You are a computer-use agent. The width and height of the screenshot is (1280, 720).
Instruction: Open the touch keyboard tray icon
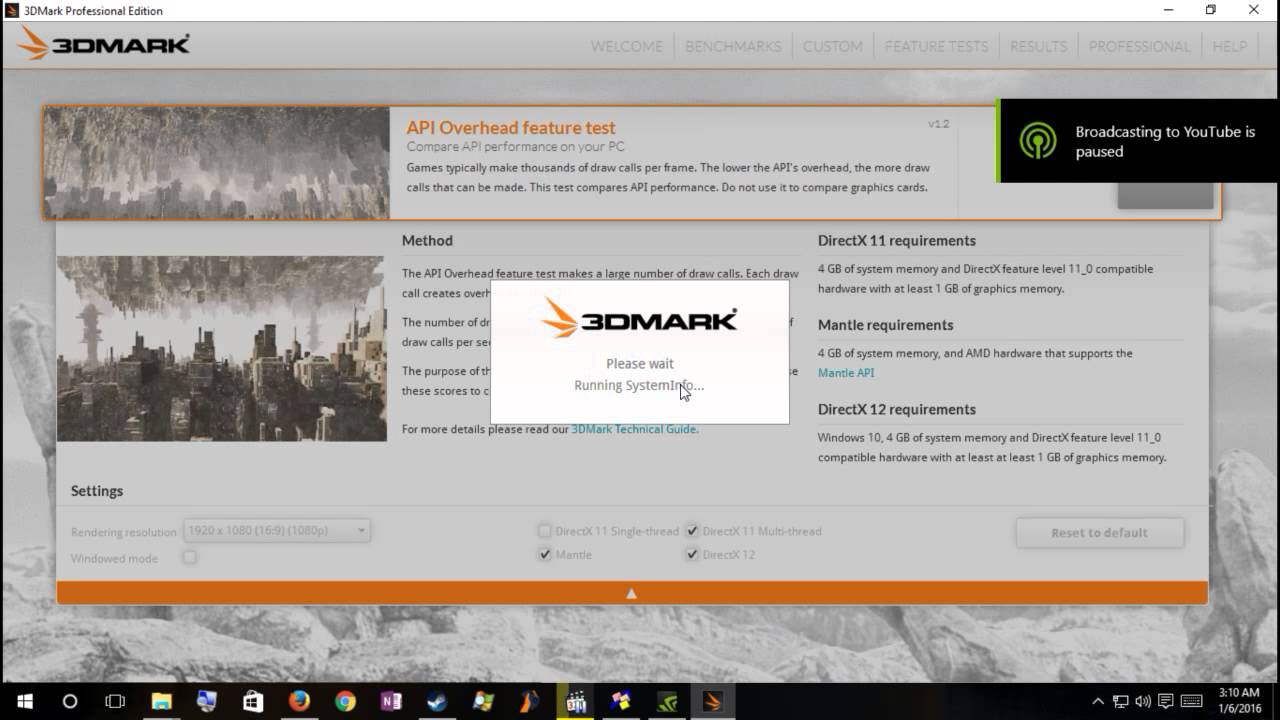pyautogui.click(x=1192, y=701)
